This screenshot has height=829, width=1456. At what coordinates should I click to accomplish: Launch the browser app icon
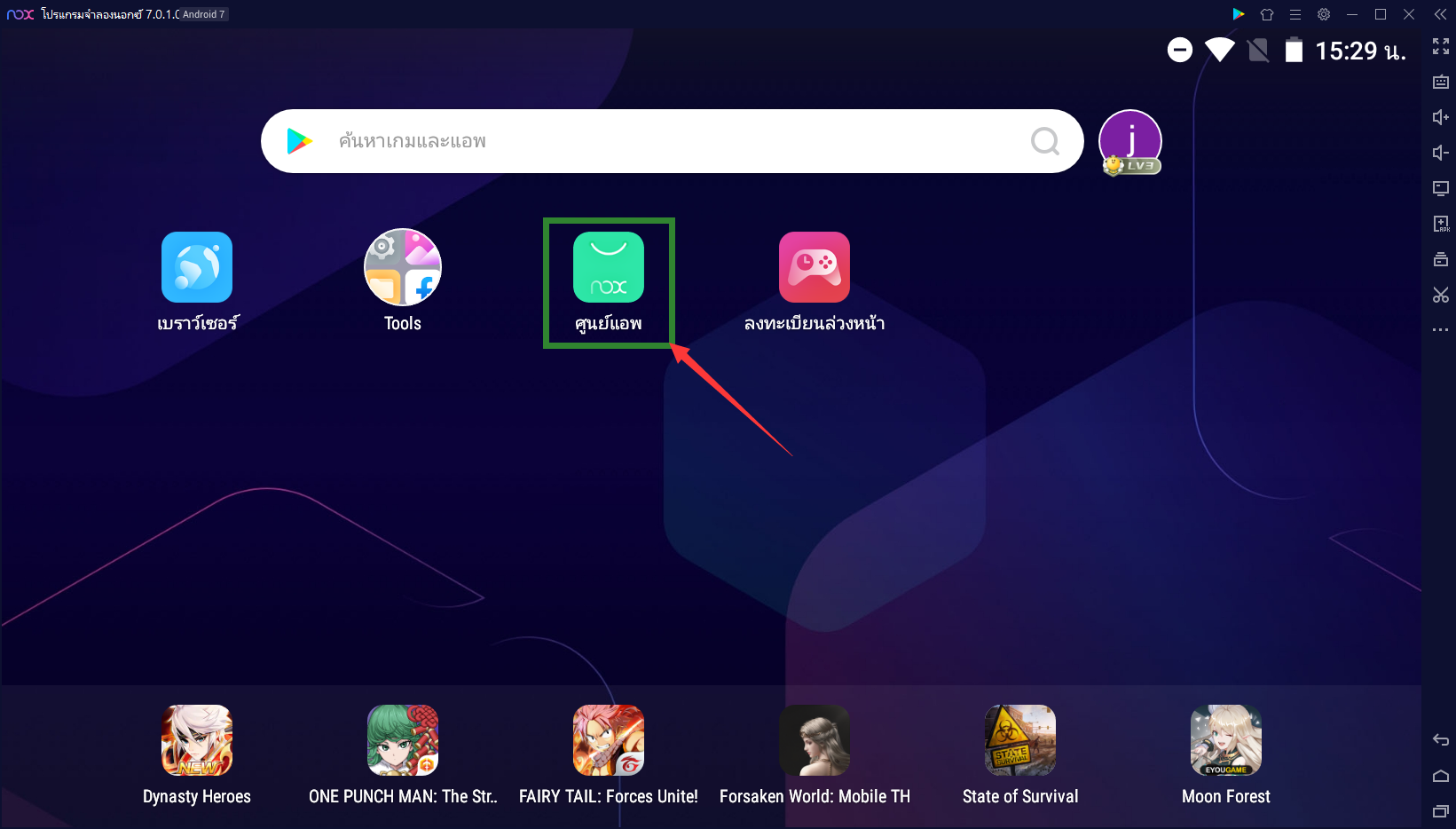(x=197, y=268)
